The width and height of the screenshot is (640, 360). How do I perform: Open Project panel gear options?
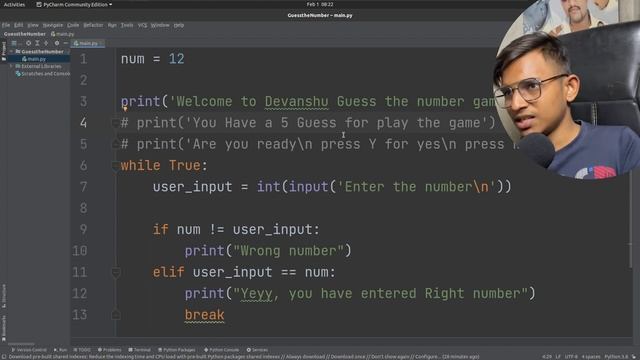coord(57,43)
